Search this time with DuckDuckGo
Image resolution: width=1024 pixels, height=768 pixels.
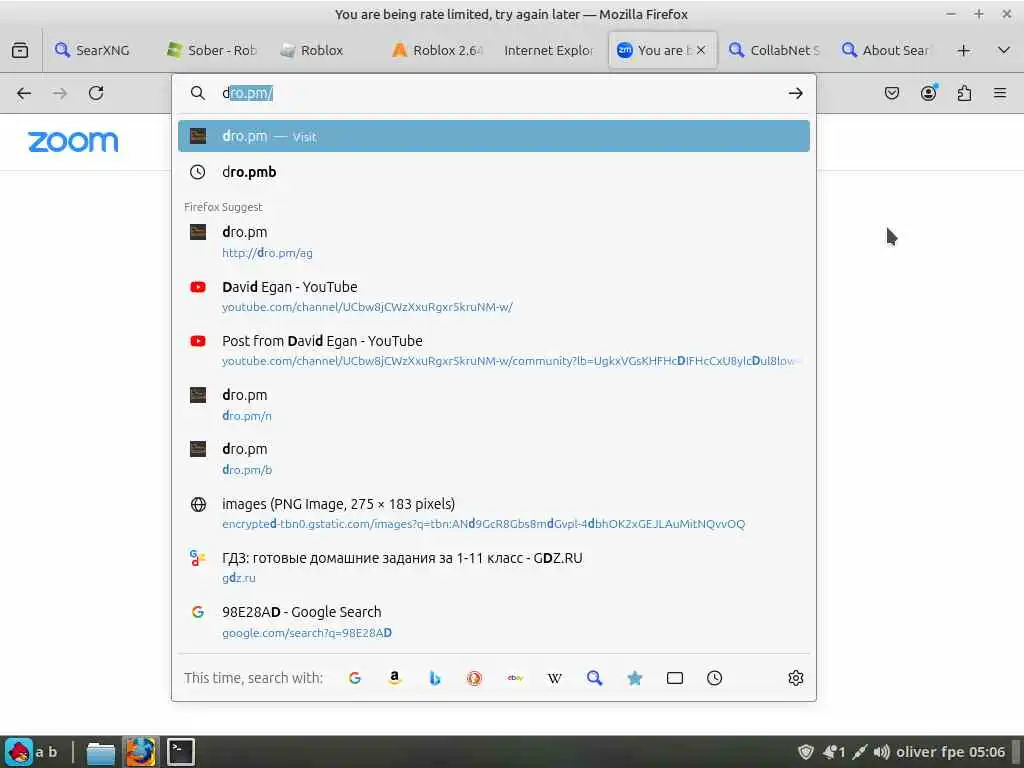point(474,678)
